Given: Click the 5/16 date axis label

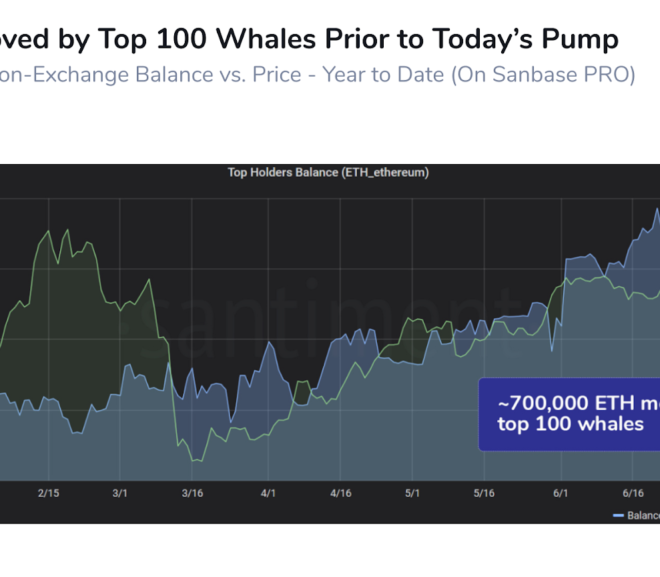Looking at the screenshot, I should [x=484, y=493].
